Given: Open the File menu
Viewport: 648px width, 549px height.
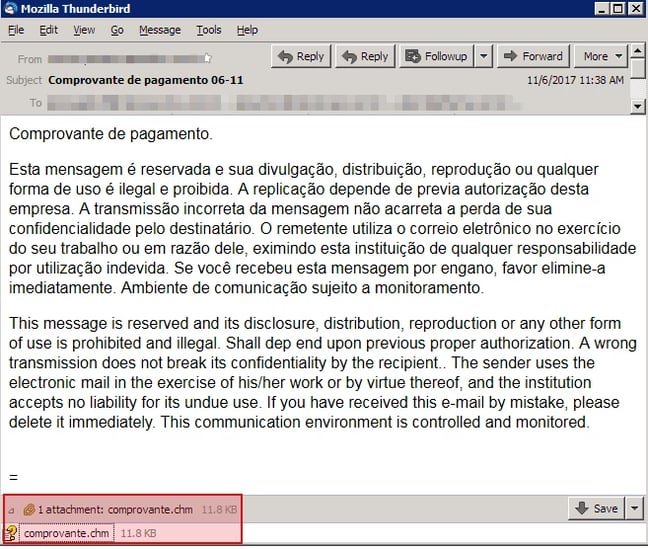Looking at the screenshot, I should [16, 30].
